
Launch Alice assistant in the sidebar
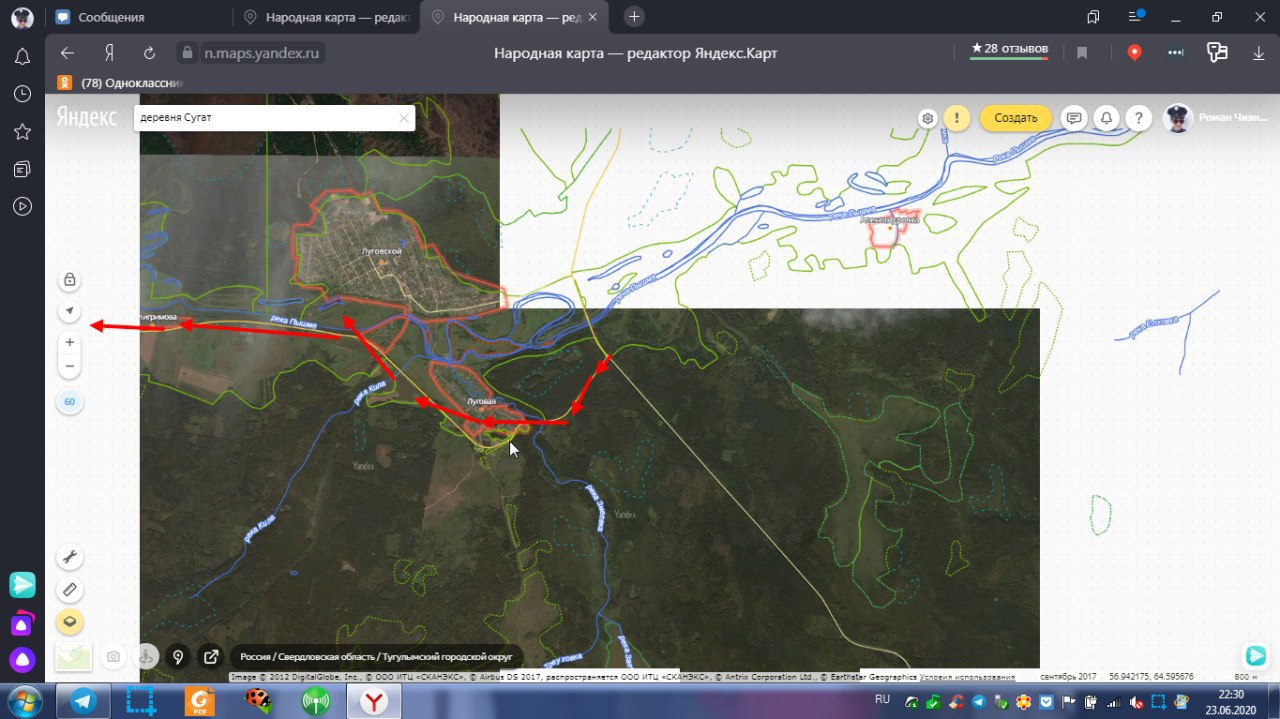pos(22,660)
